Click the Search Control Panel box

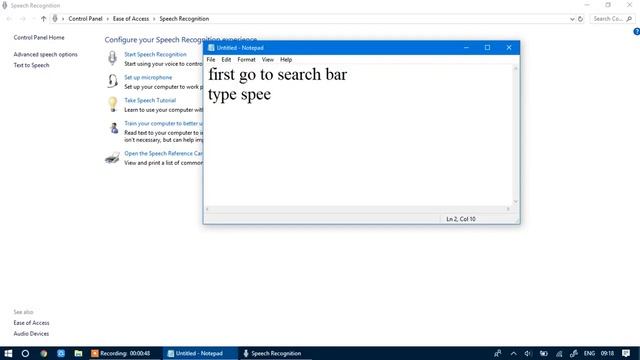pyautogui.click(x=612, y=19)
